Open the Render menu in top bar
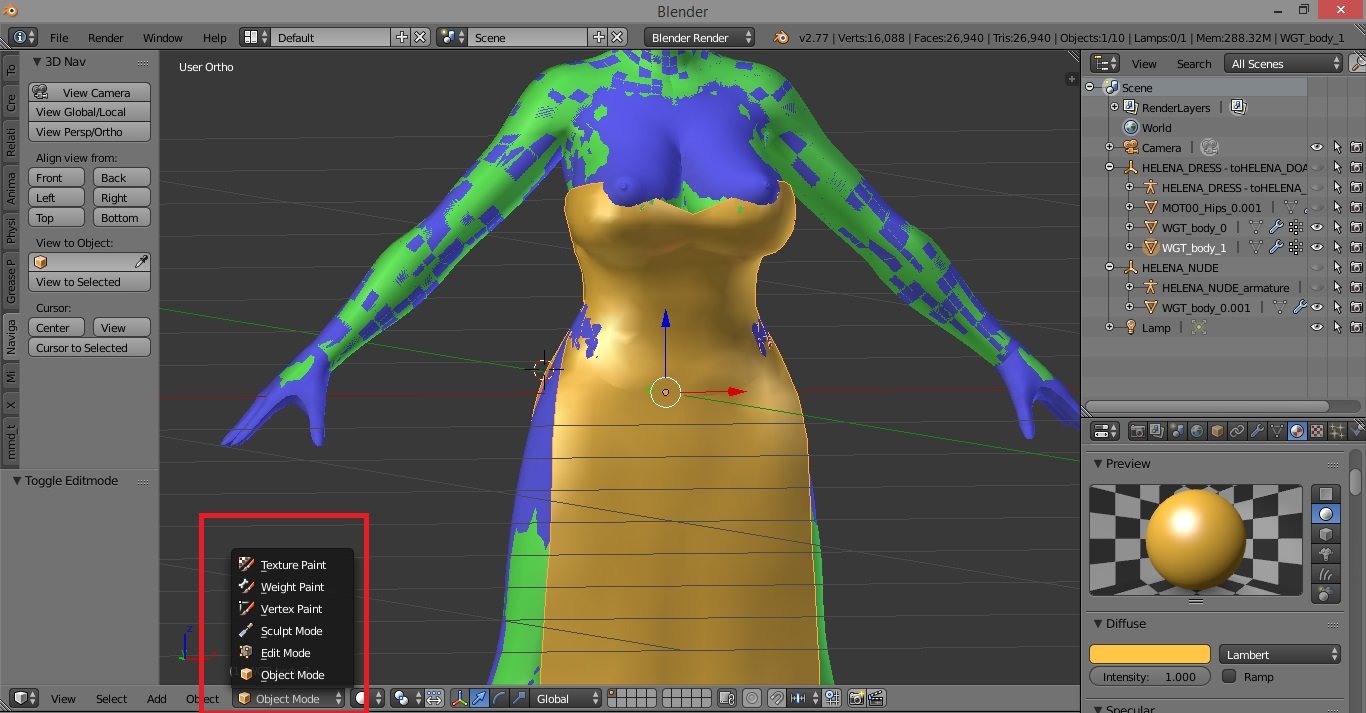The height and width of the screenshot is (713, 1366). [x=106, y=37]
